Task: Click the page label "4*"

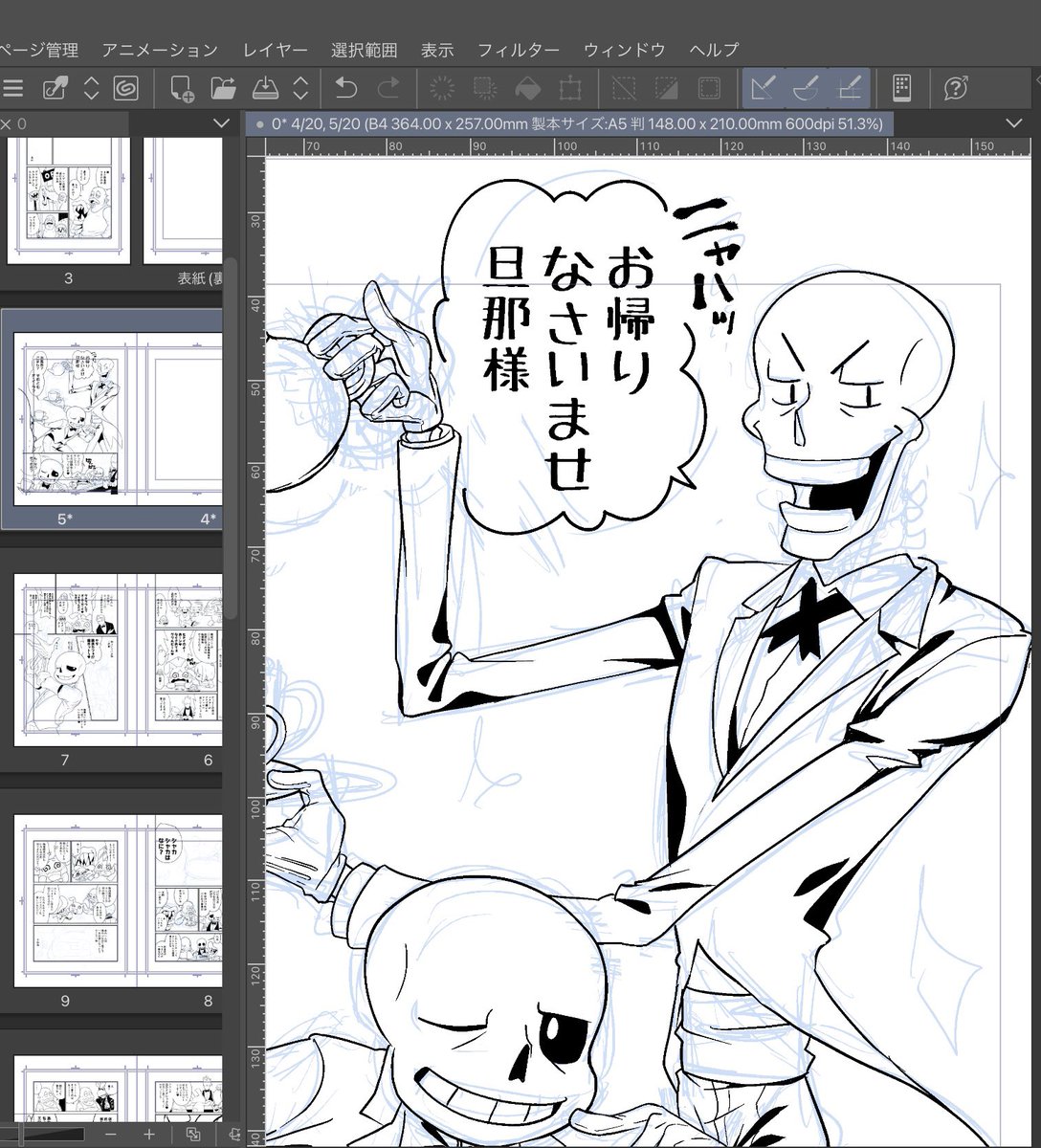Action: point(208,520)
